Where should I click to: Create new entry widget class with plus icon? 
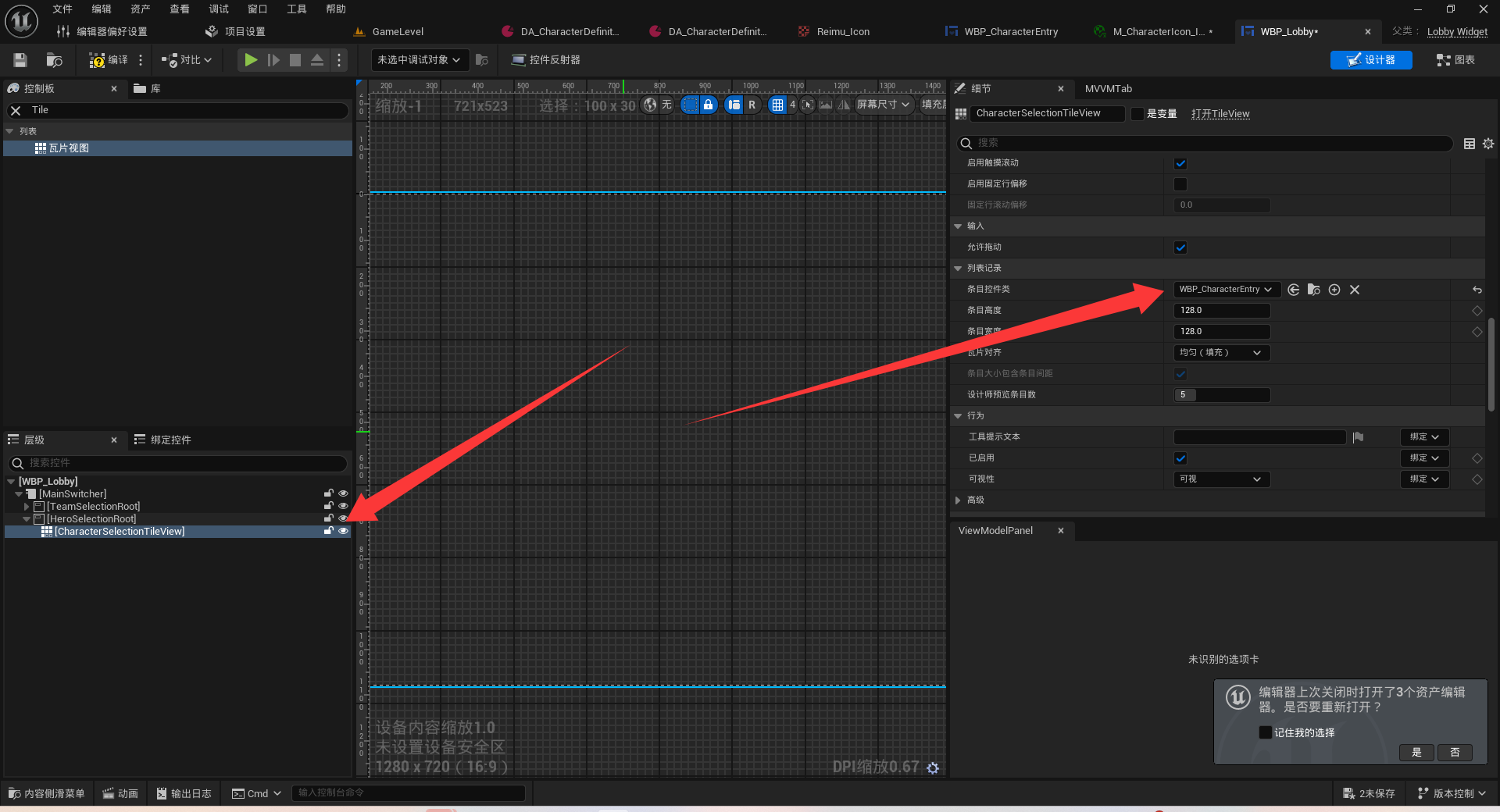(x=1334, y=290)
